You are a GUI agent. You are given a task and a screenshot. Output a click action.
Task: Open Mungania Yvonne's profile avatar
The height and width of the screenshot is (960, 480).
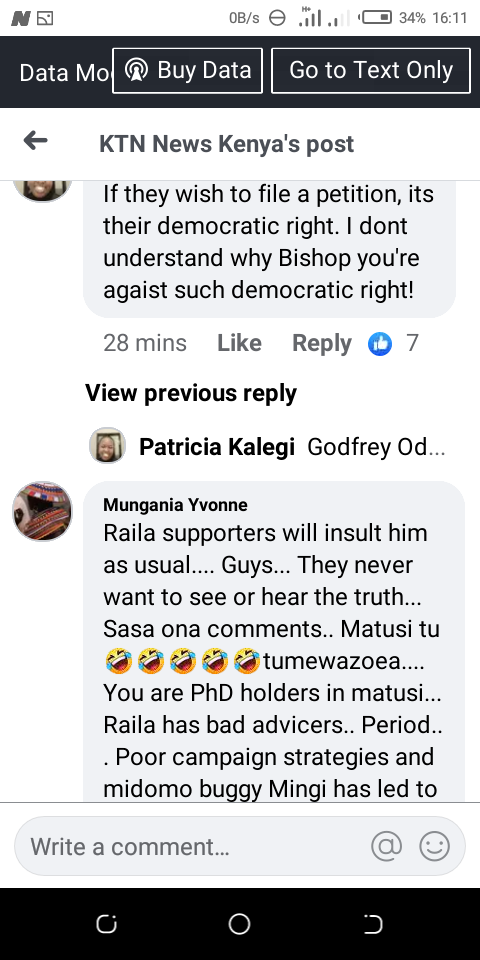(42, 511)
